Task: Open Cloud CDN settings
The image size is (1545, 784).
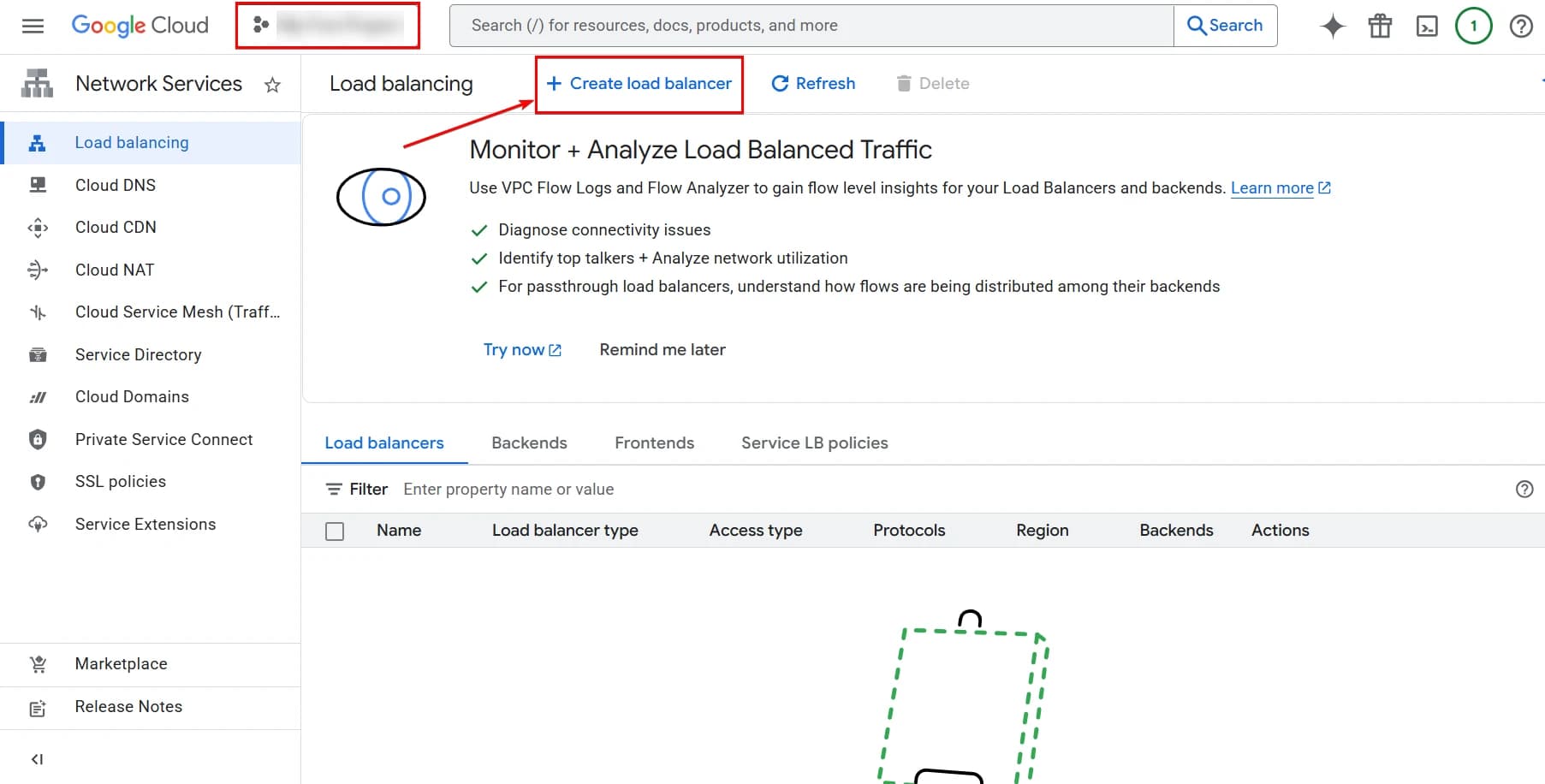Action: [115, 227]
